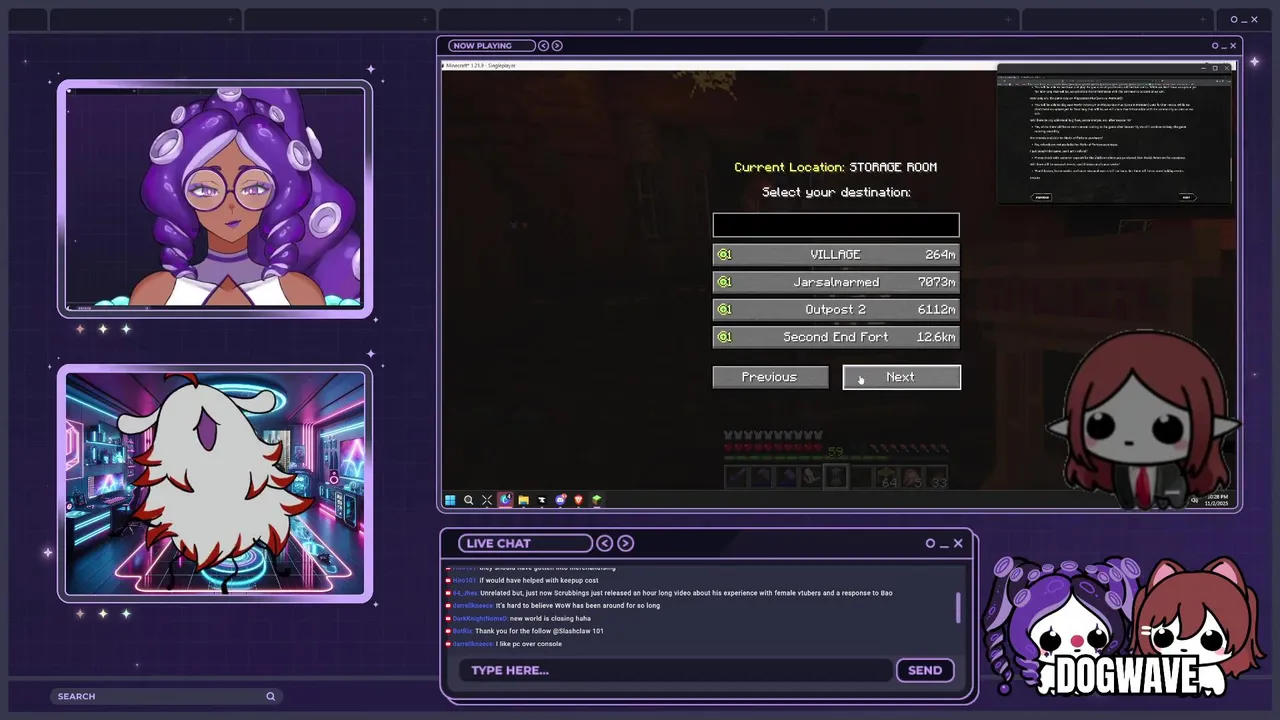Click the Live Chat scrollbar
Viewport: 1280px width, 720px height.
(959, 608)
